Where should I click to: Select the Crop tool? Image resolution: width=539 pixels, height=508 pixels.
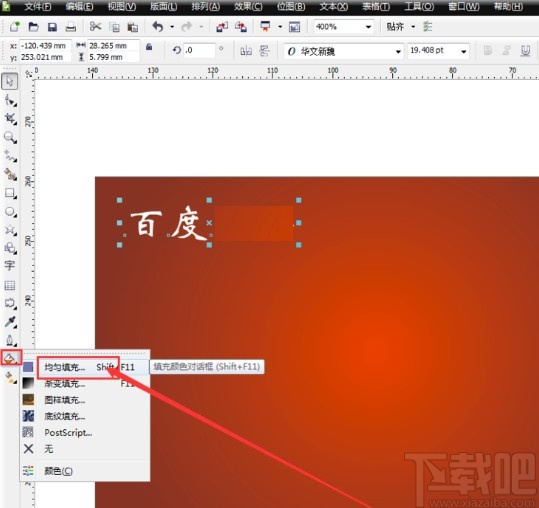click(10, 119)
